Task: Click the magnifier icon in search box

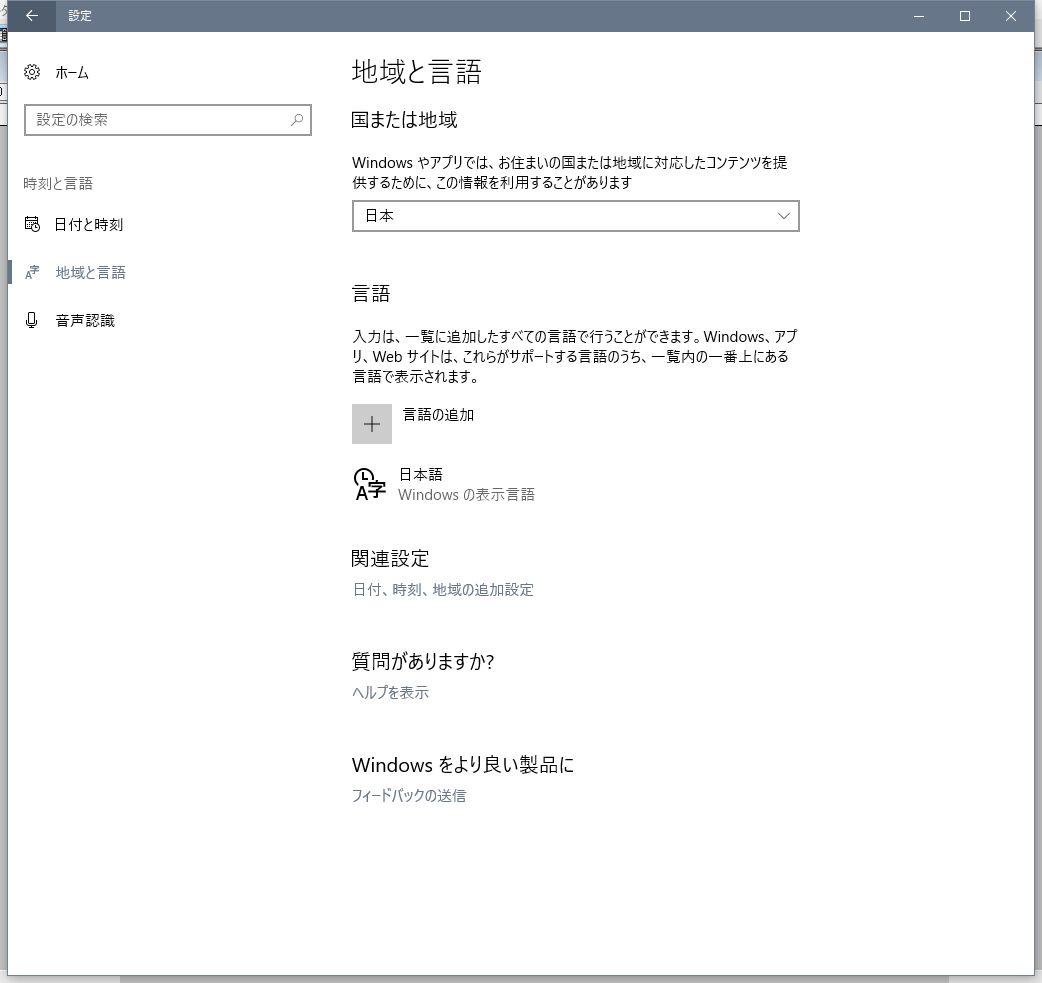Action: point(297,120)
